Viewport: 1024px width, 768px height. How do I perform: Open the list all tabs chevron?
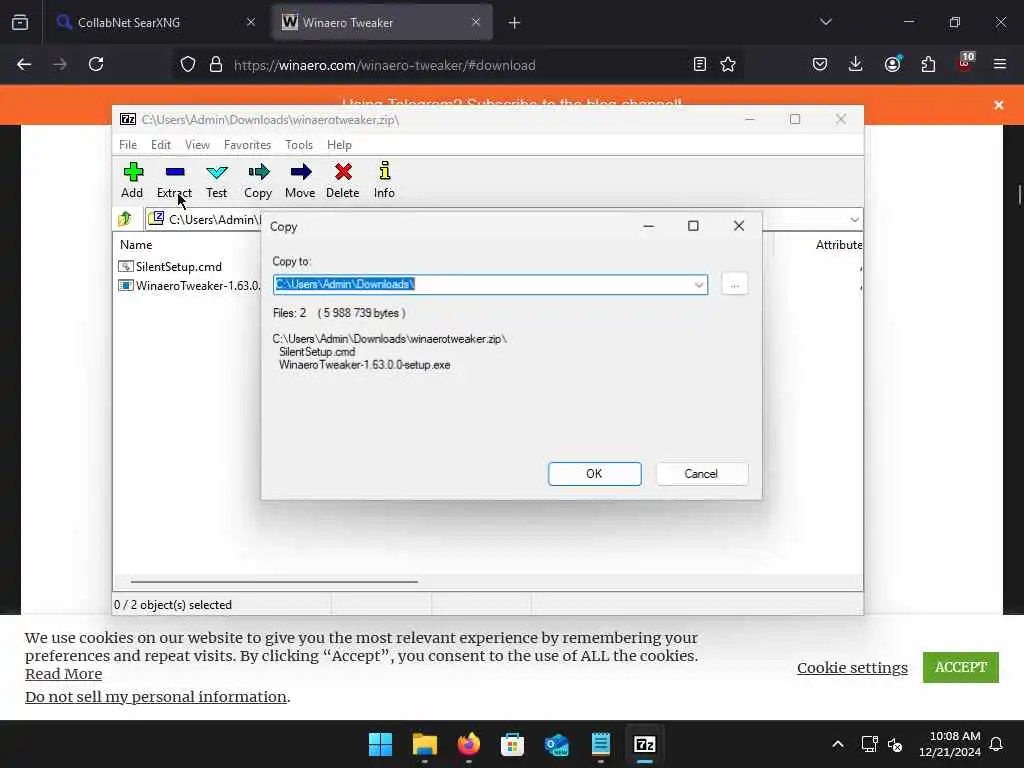825,22
